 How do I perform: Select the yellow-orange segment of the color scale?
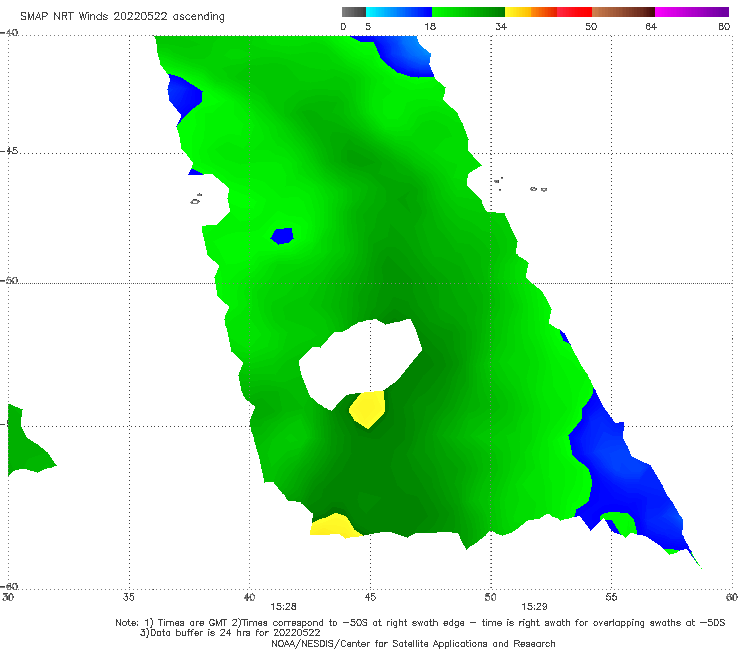click(531, 12)
